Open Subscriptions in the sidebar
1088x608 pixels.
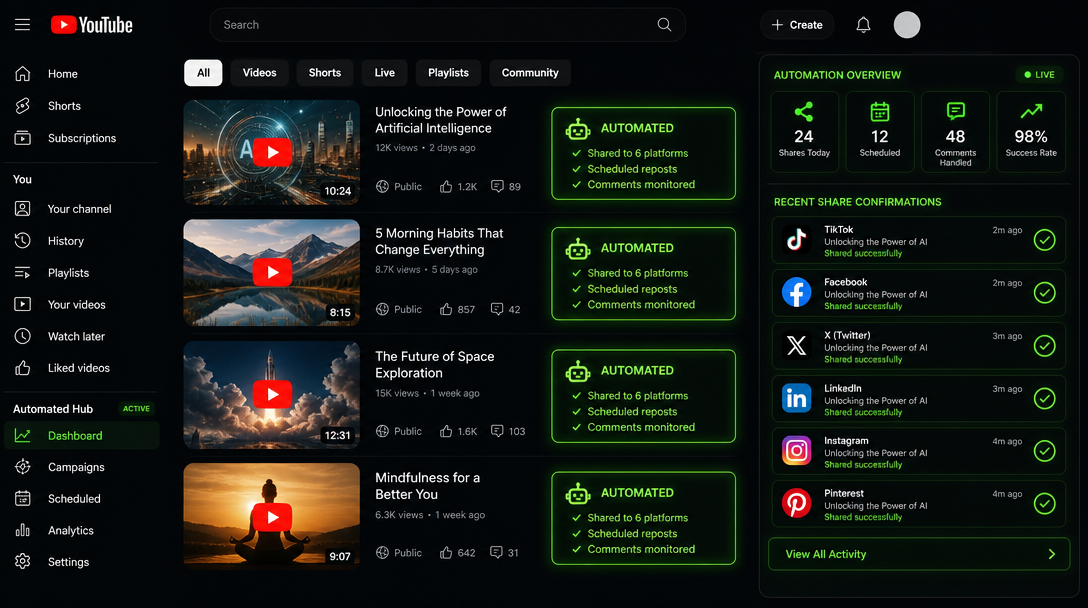[x=81, y=138]
